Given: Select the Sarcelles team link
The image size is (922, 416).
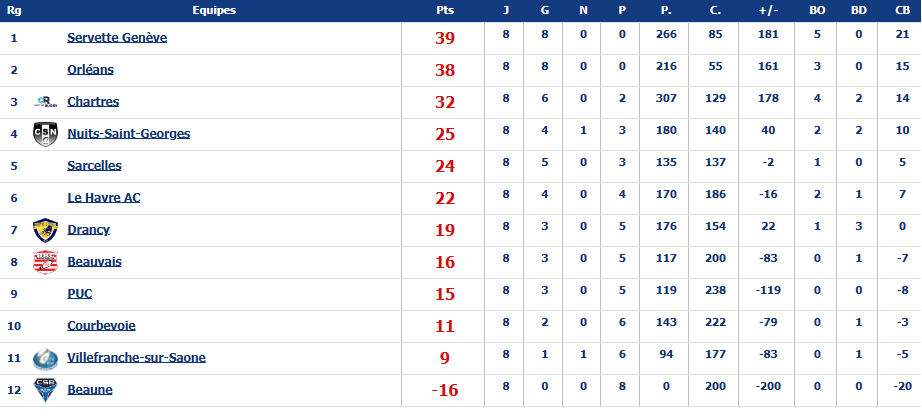Looking at the screenshot, I should click(x=95, y=166).
